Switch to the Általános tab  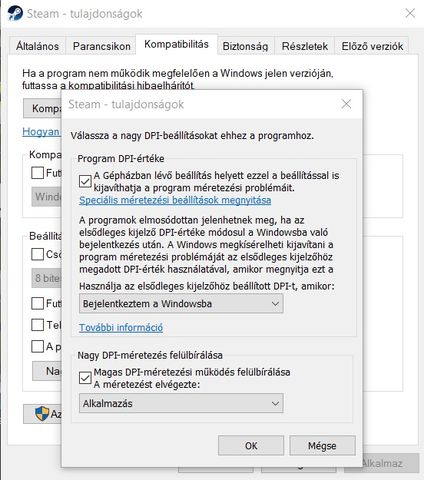click(x=37, y=46)
